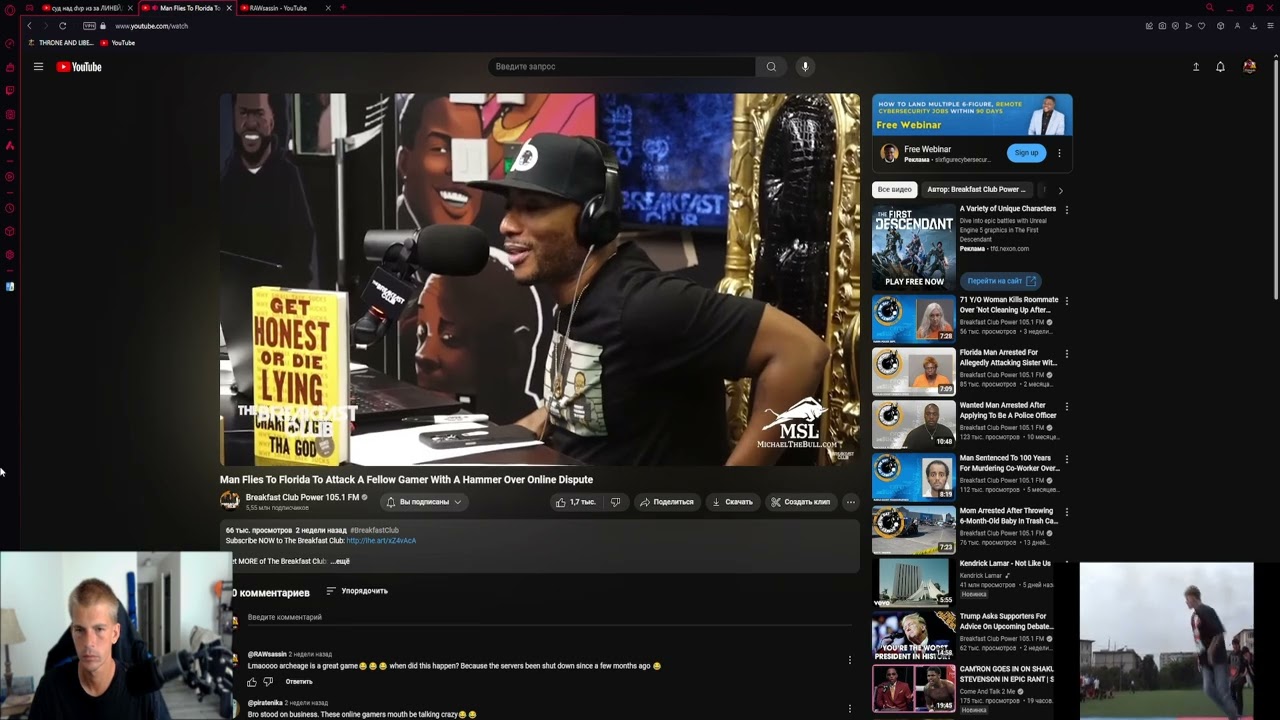This screenshot has width=1280, height=720.
Task: Click the YouTube search field
Action: 622,67
